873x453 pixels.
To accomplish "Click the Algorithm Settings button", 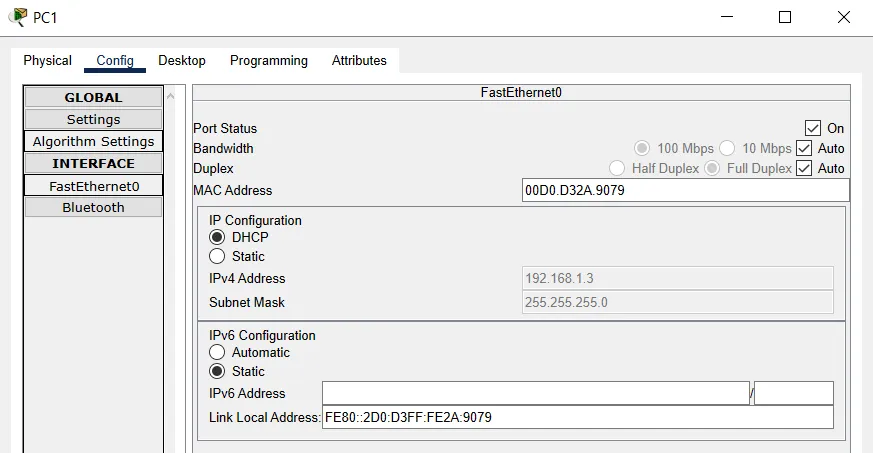I will pyautogui.click(x=93, y=141).
